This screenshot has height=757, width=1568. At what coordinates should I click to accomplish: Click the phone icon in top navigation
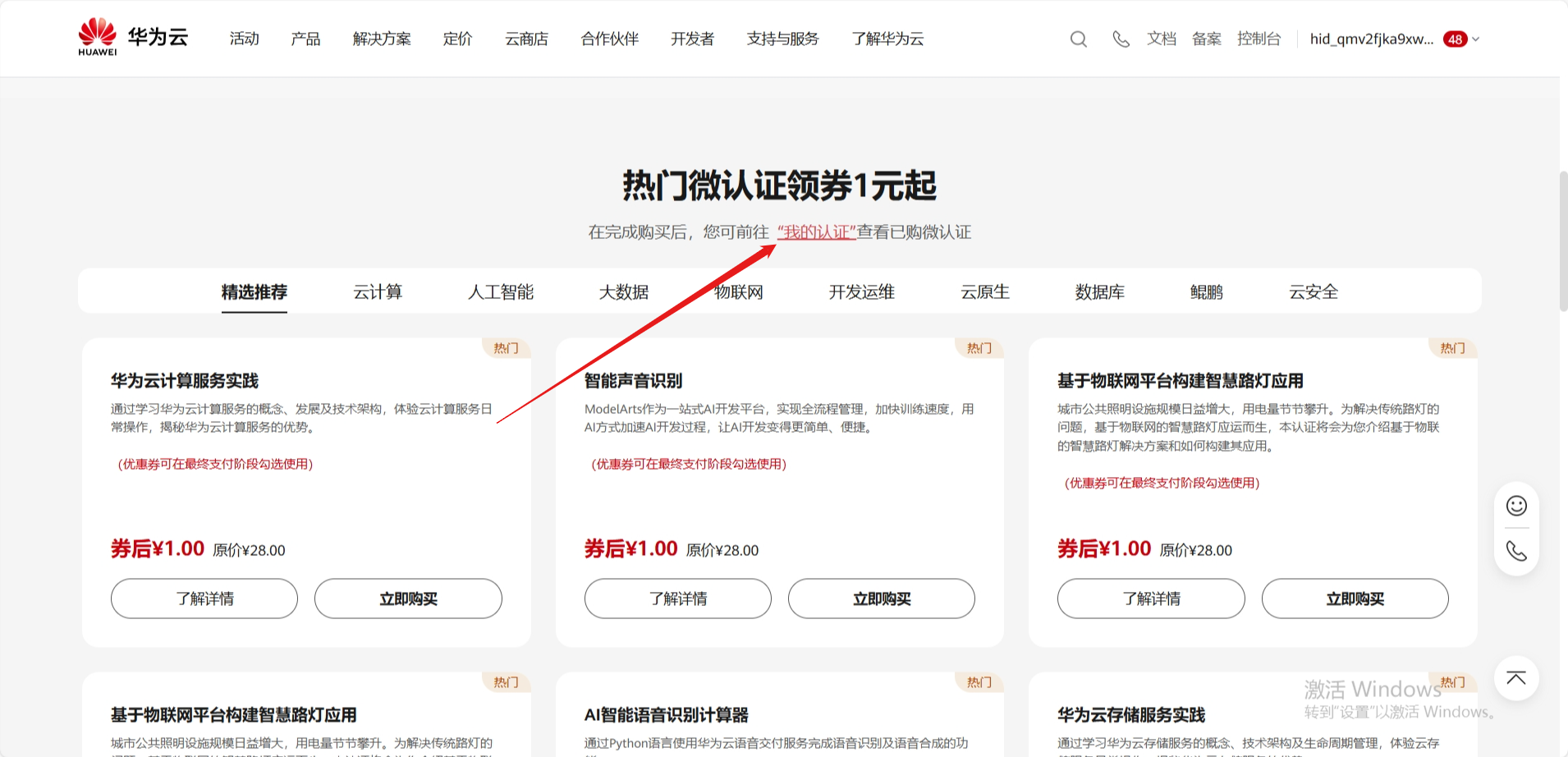(x=1121, y=39)
